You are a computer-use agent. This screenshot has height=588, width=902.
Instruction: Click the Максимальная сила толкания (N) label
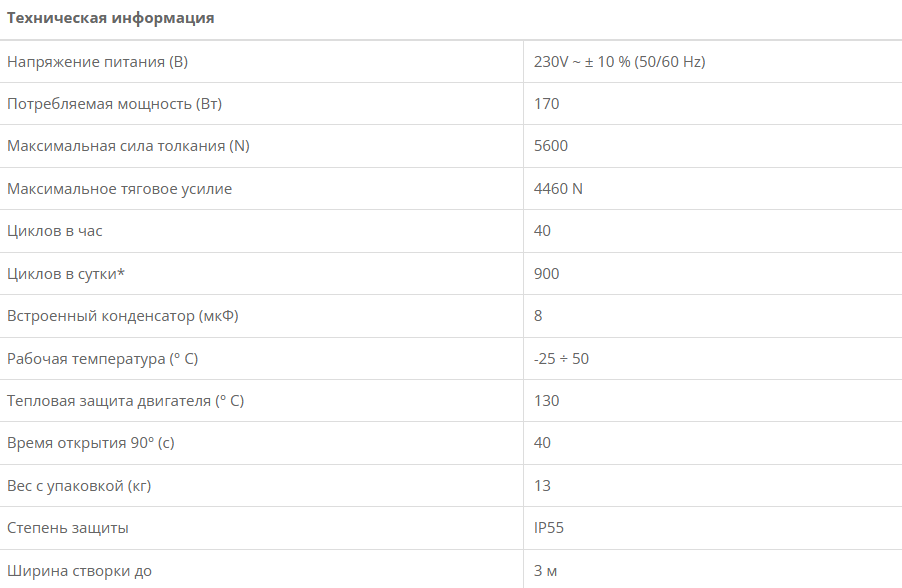point(128,146)
